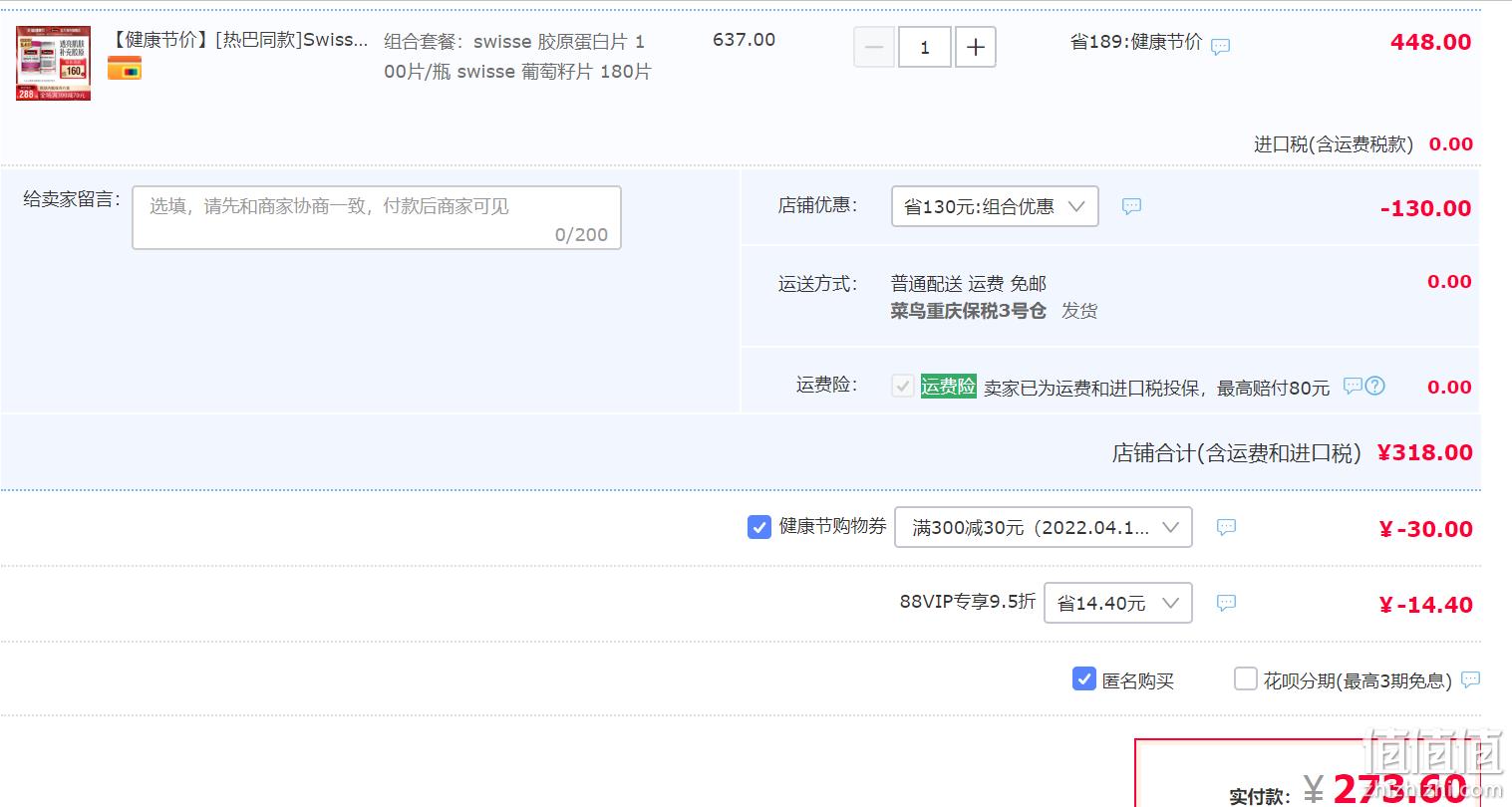
Task: Open comment icon beside 店铺优惠 dropdown
Action: tap(1131, 206)
